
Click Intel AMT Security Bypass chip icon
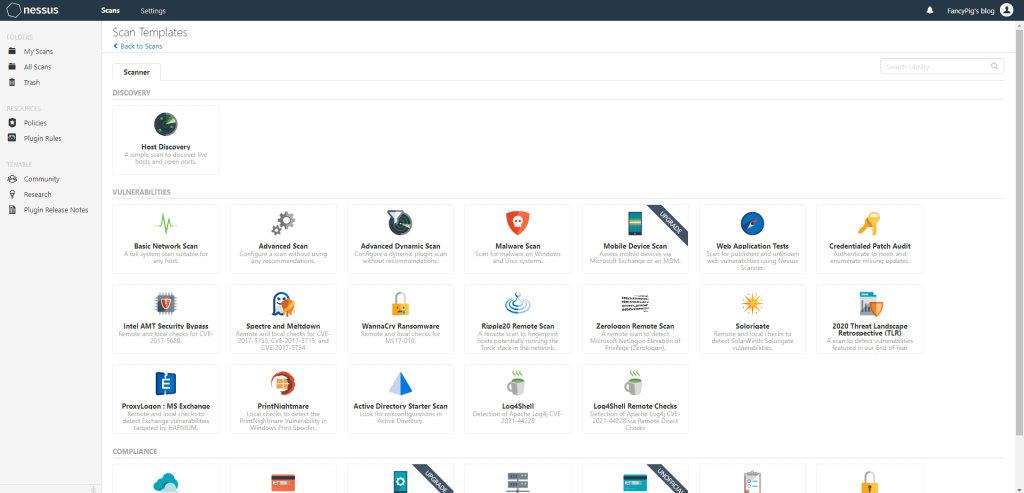click(166, 304)
